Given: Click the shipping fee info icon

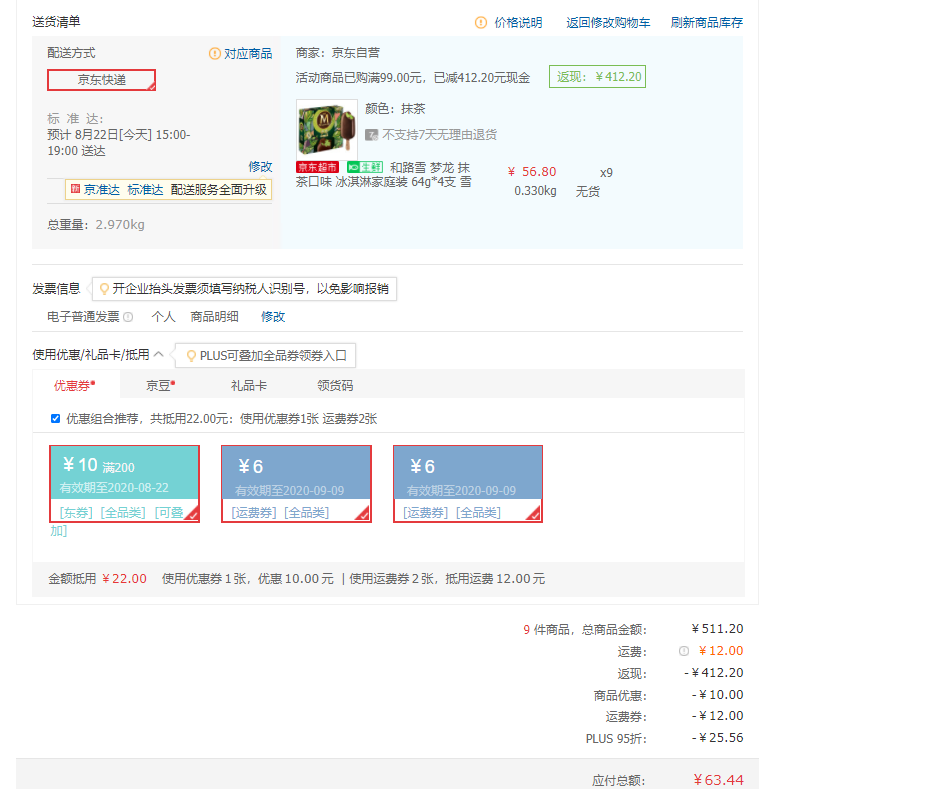Looking at the screenshot, I should pos(684,651).
